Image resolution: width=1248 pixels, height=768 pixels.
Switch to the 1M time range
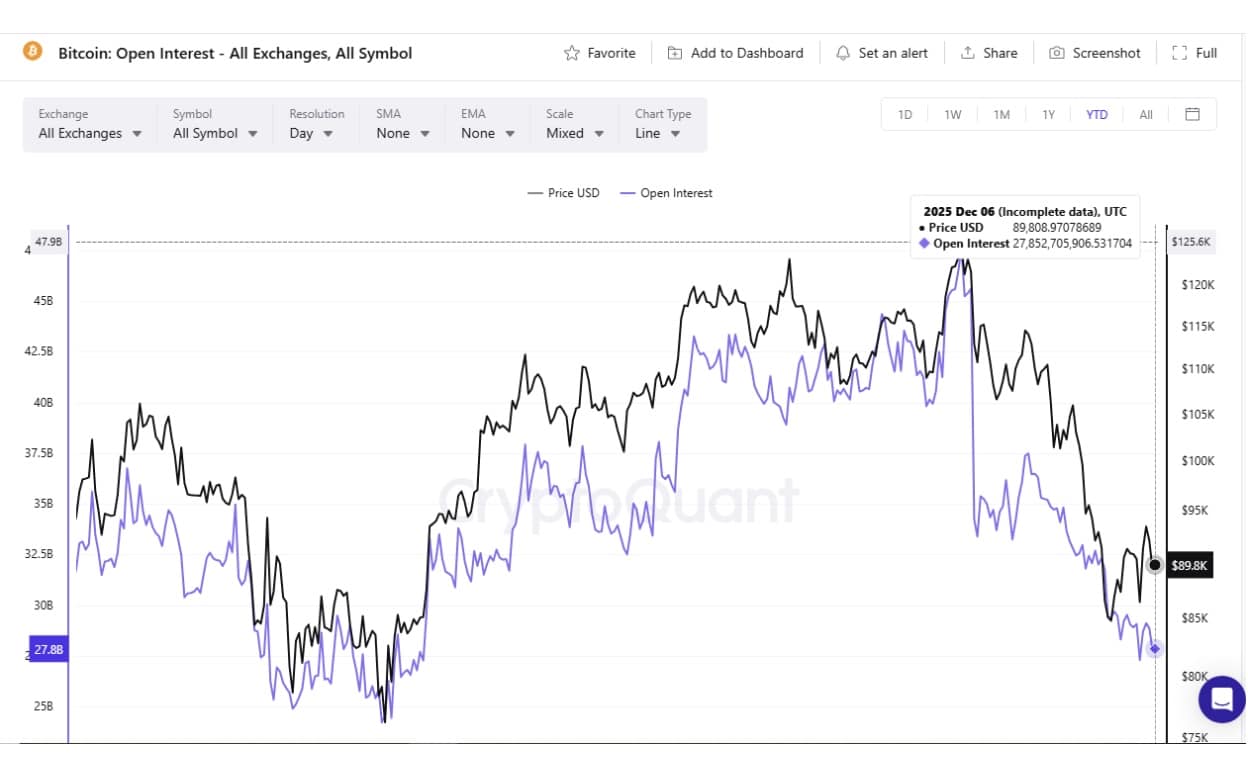pyautogui.click(x=1001, y=114)
